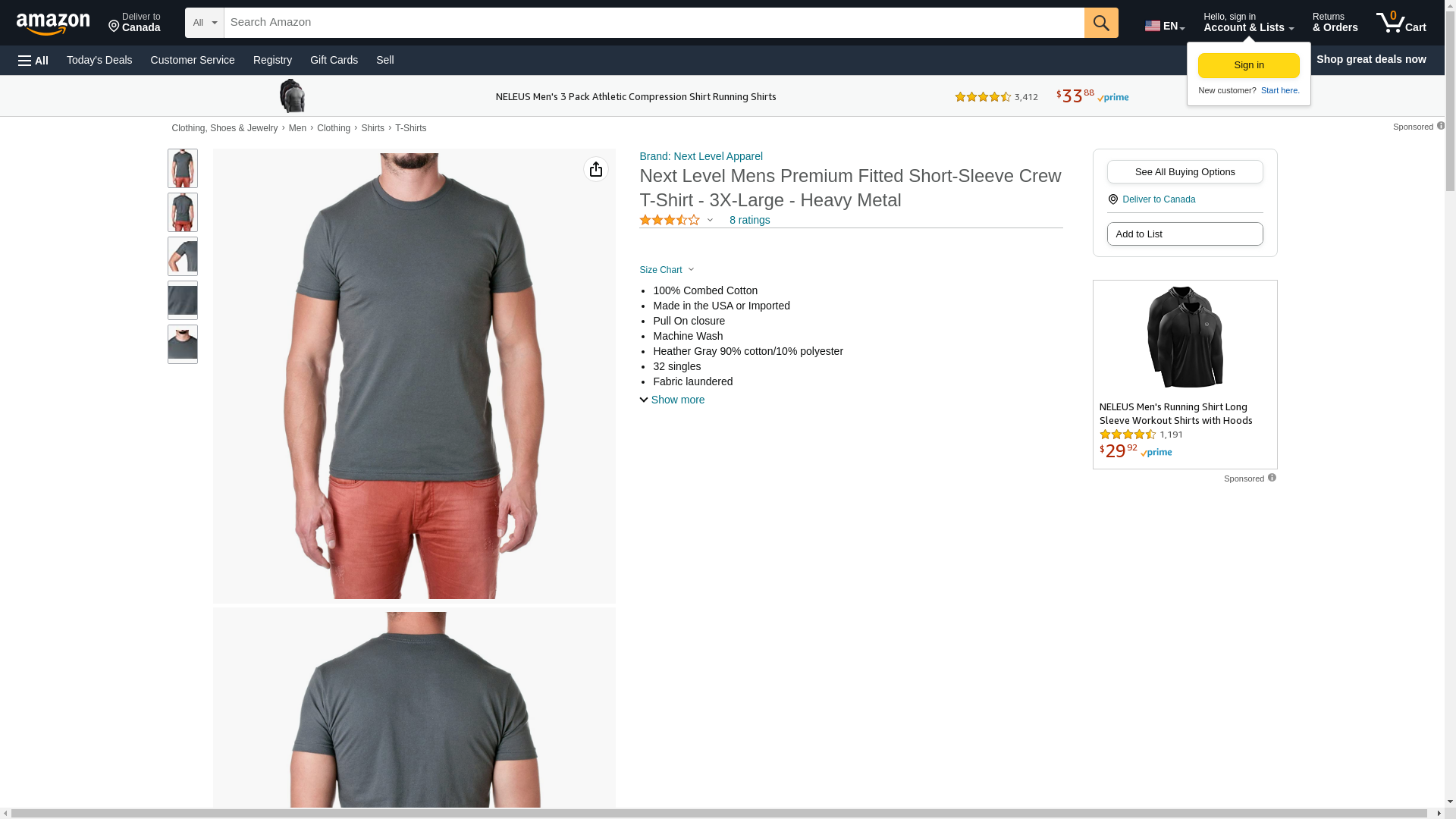Viewport: 1456px width, 819px height.
Task: Open the share icon on product image
Action: click(596, 169)
